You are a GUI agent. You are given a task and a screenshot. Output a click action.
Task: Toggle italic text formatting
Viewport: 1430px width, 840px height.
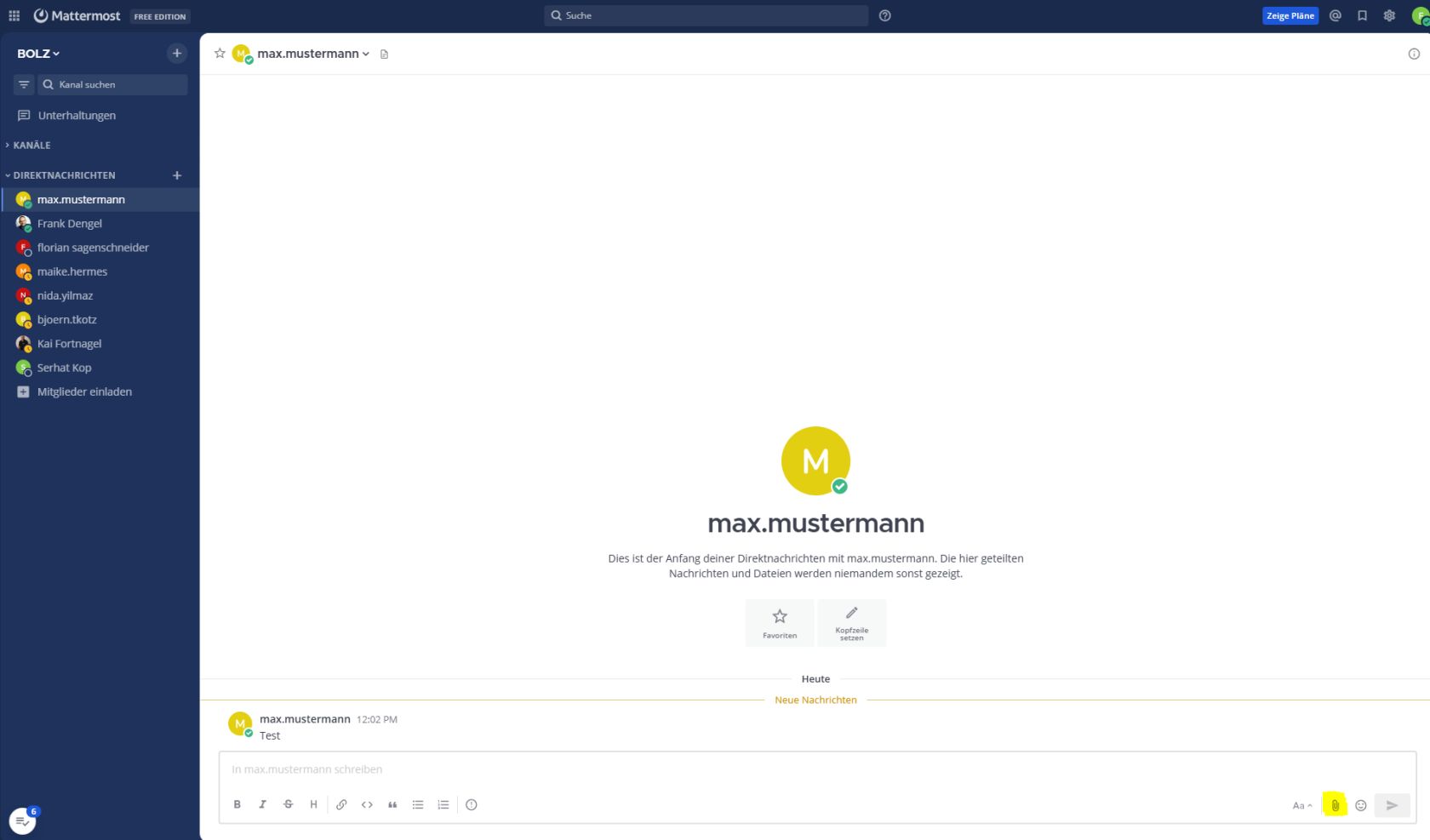coord(262,804)
